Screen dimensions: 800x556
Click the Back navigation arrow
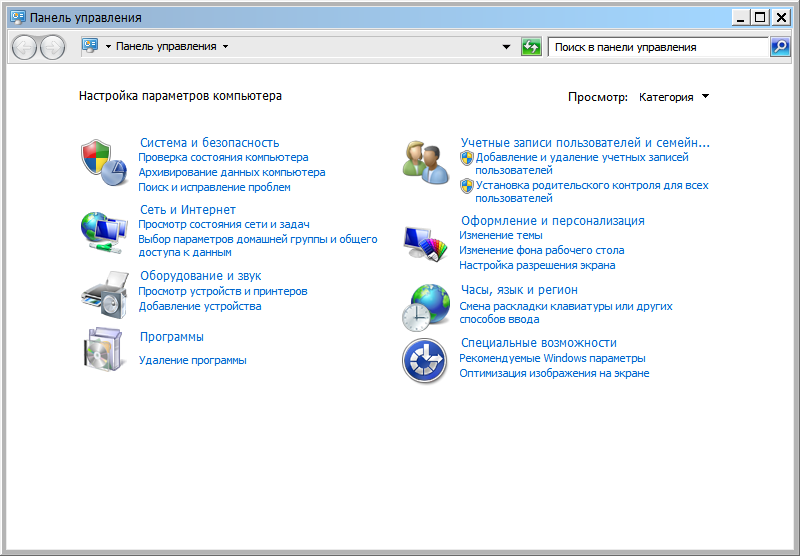[24, 47]
